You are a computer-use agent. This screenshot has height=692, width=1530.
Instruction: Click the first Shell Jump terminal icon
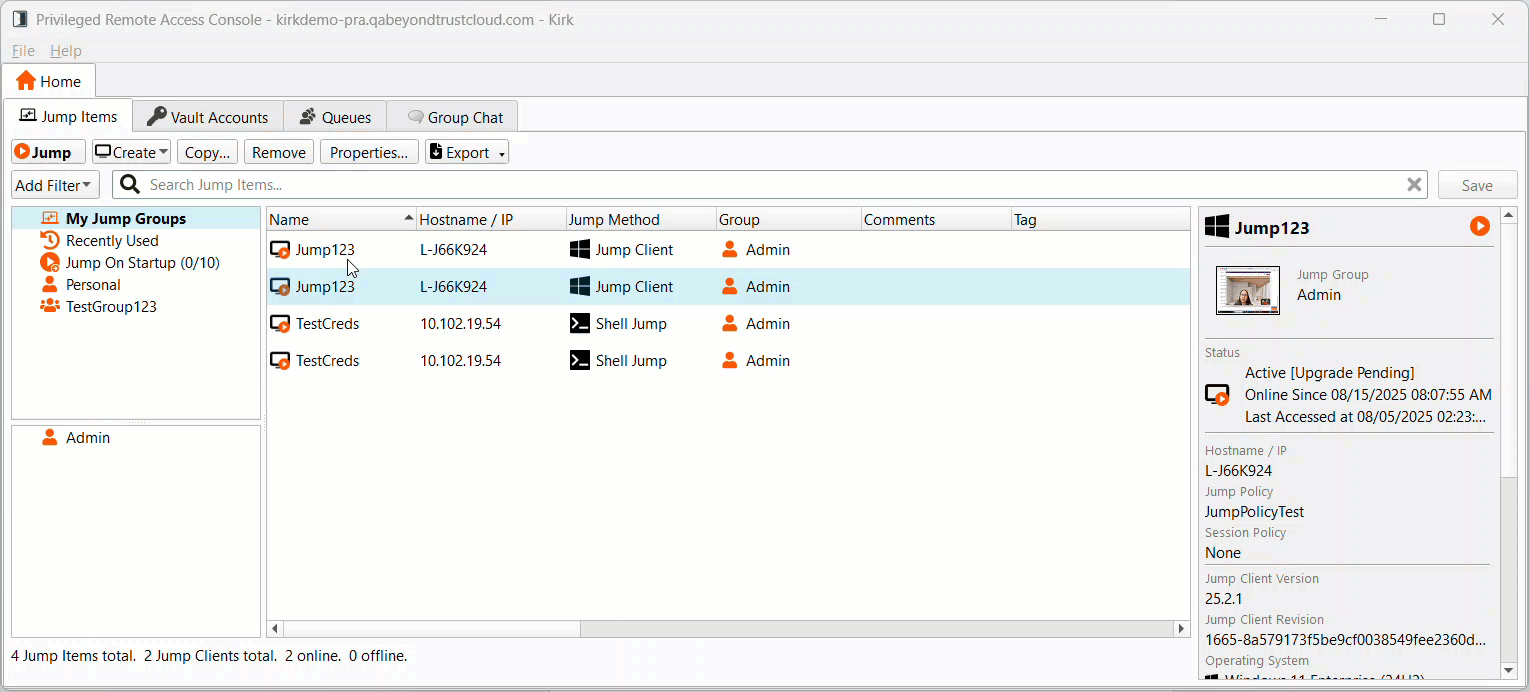coord(580,324)
